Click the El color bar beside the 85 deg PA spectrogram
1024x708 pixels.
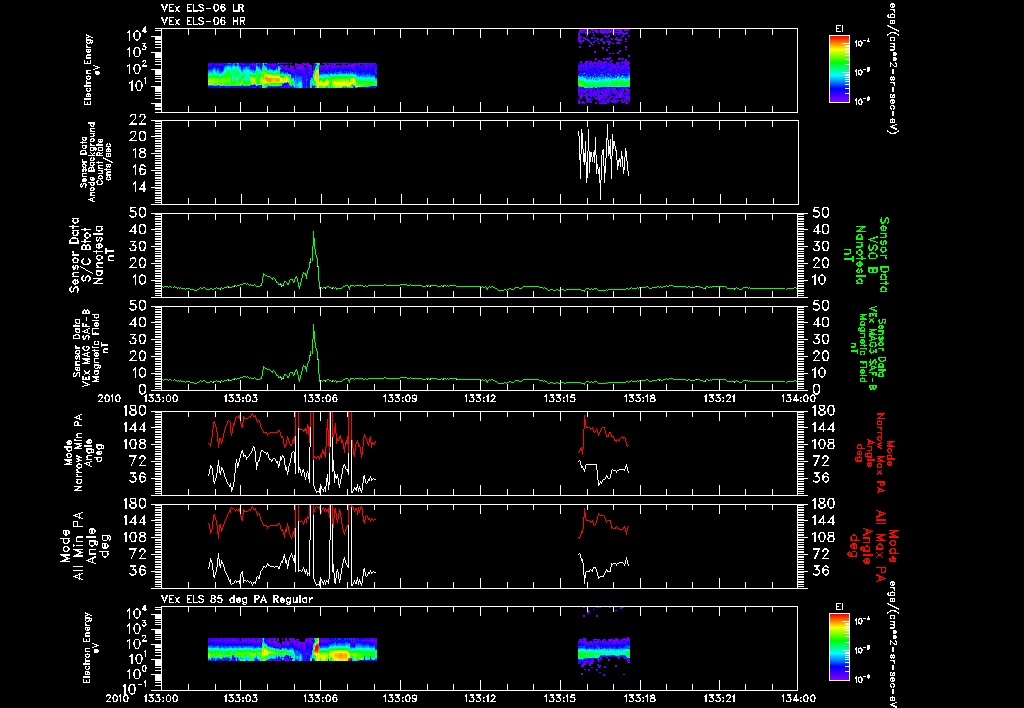[839, 647]
